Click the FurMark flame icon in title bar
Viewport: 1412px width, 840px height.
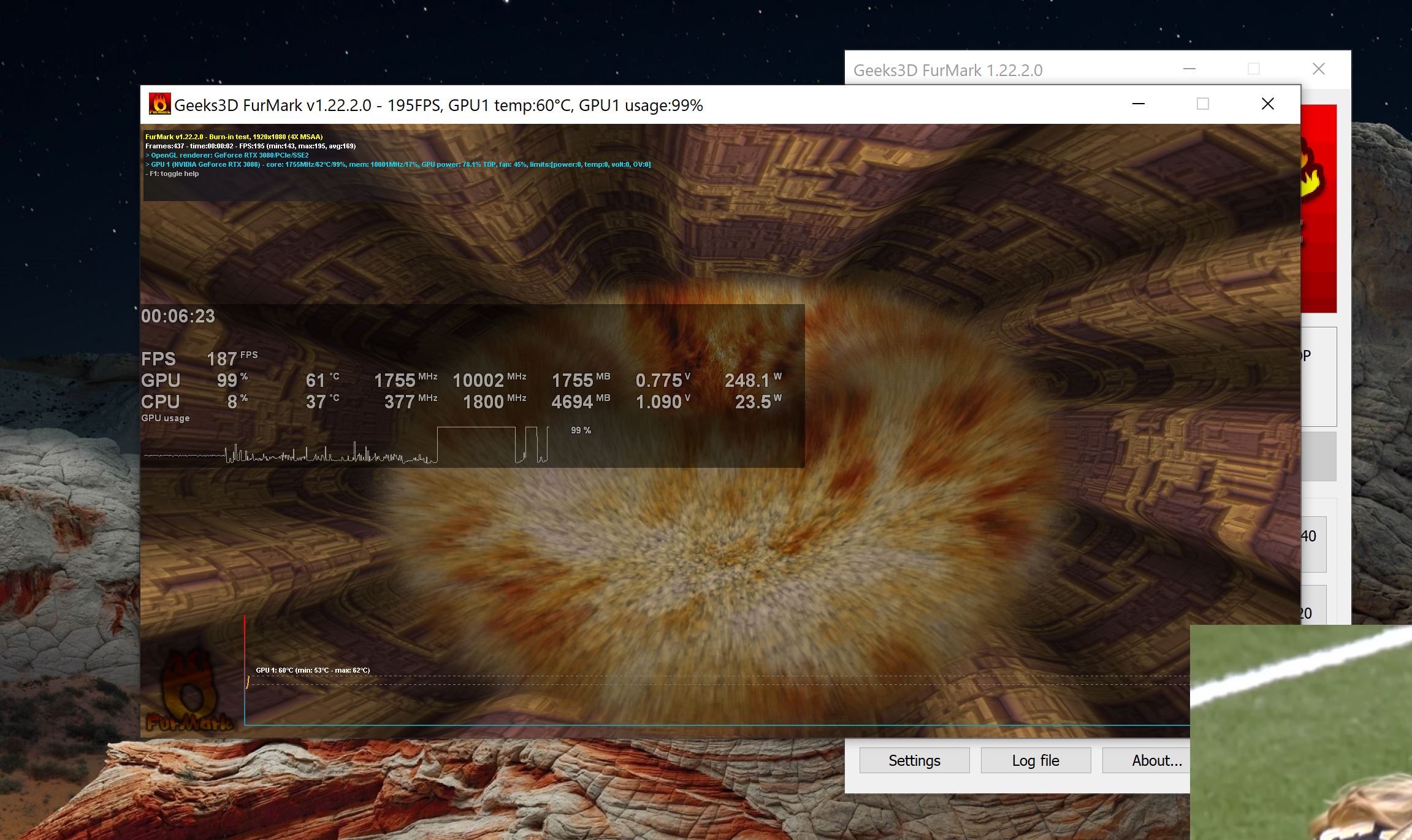click(x=159, y=104)
